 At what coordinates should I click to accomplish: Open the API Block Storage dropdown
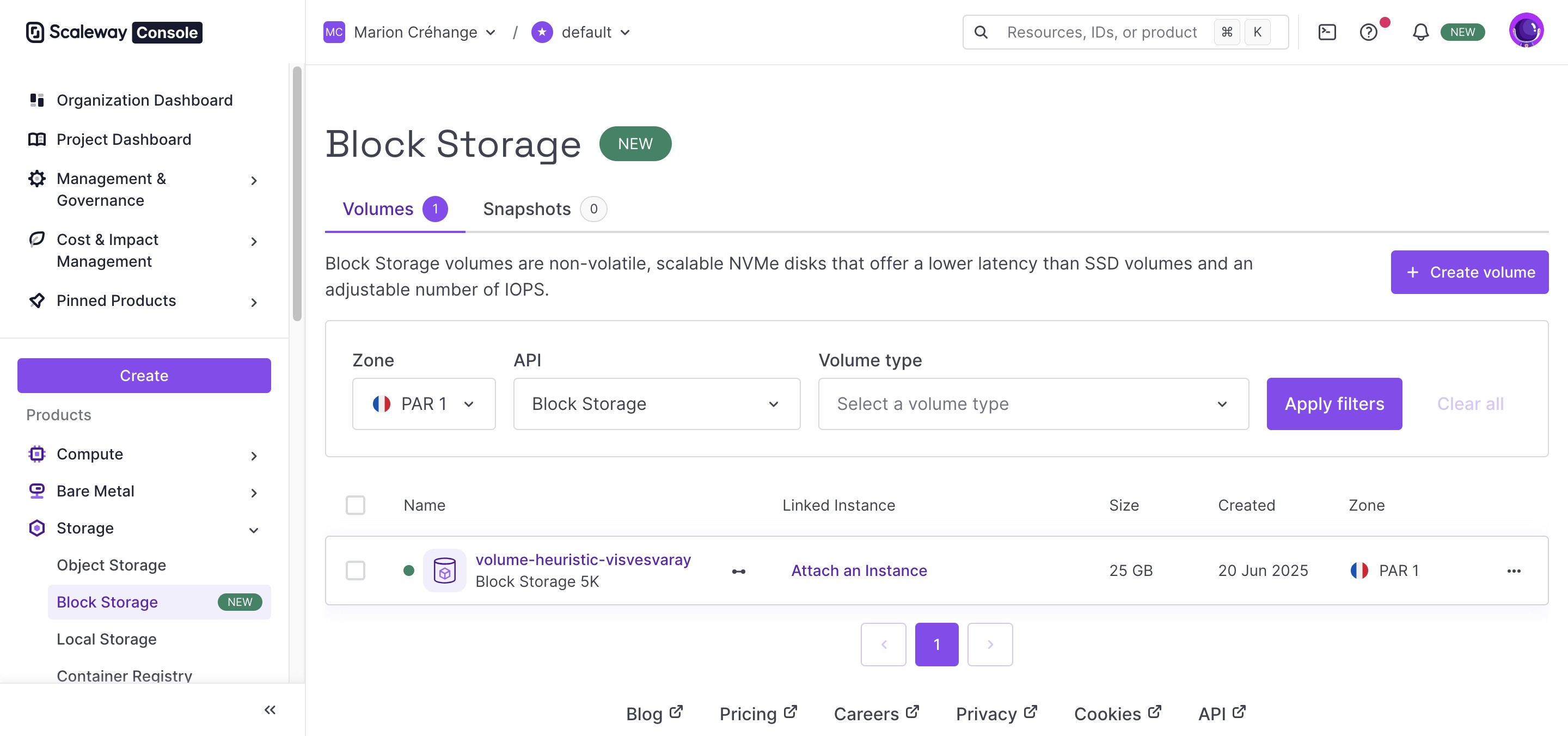click(657, 403)
